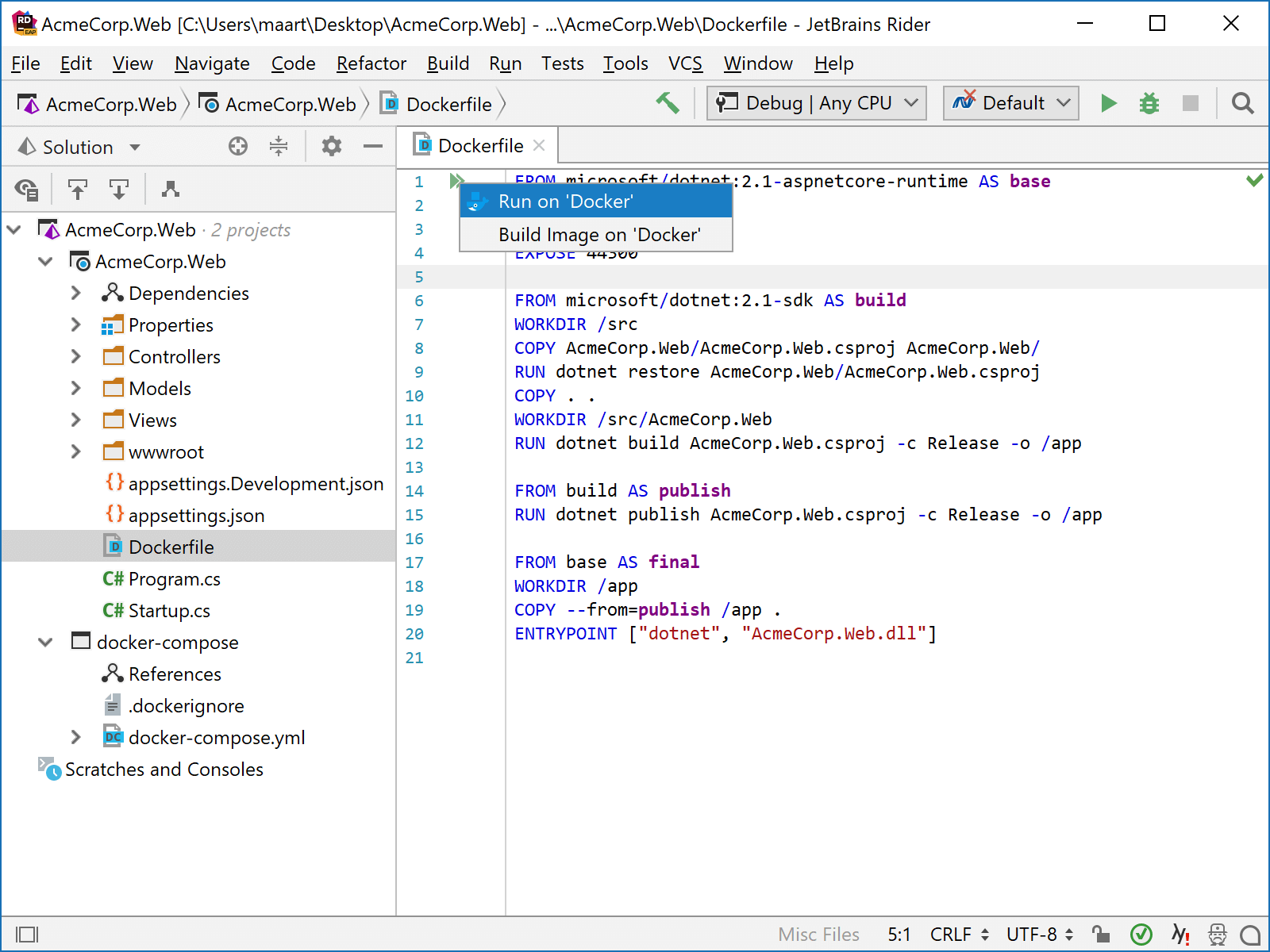The image size is (1270, 952).
Task: Click the navigate down arrow icon in Solution toolbar
Action: [119, 189]
